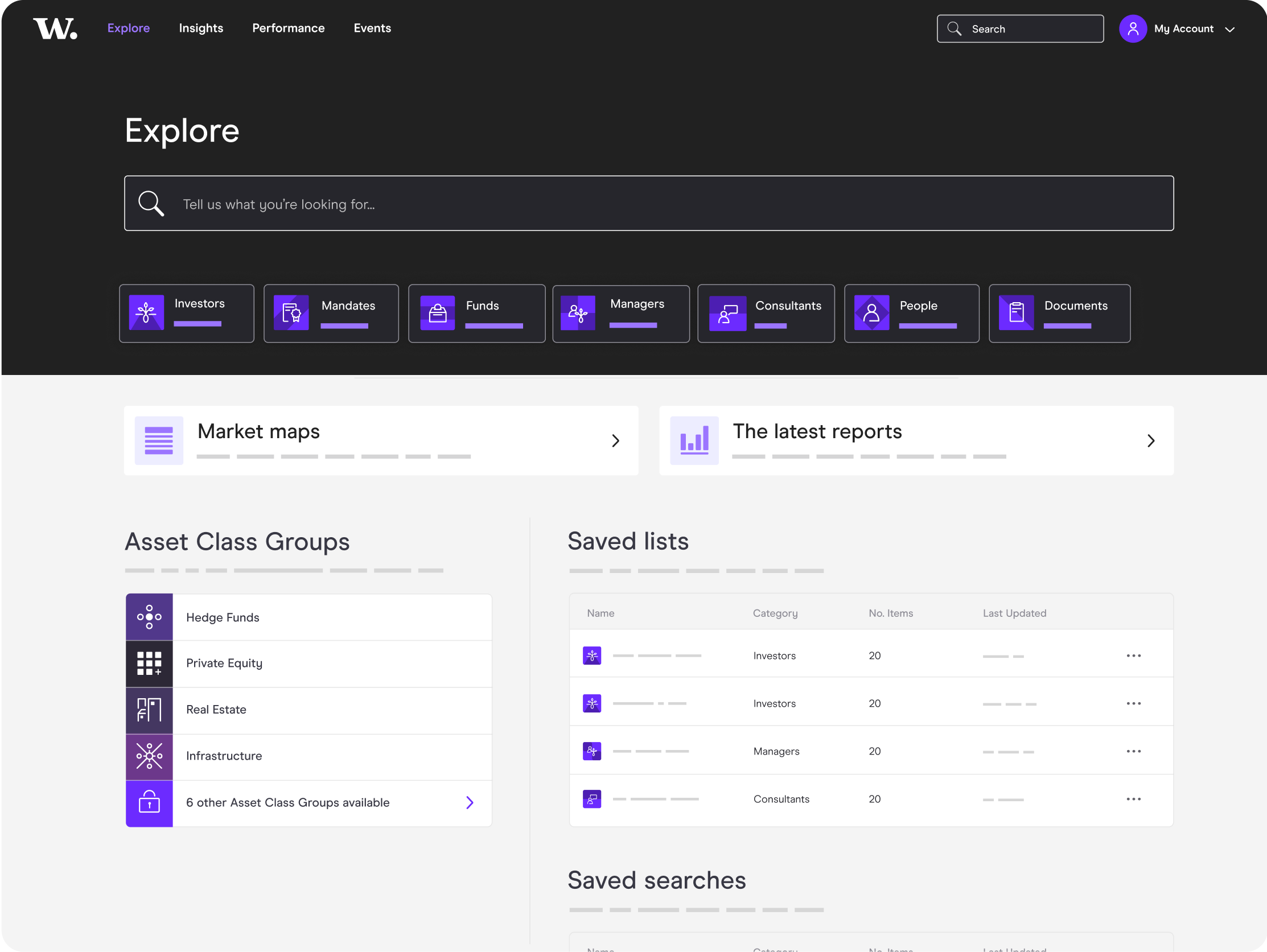Click the Mandates badge icon

tap(291, 313)
